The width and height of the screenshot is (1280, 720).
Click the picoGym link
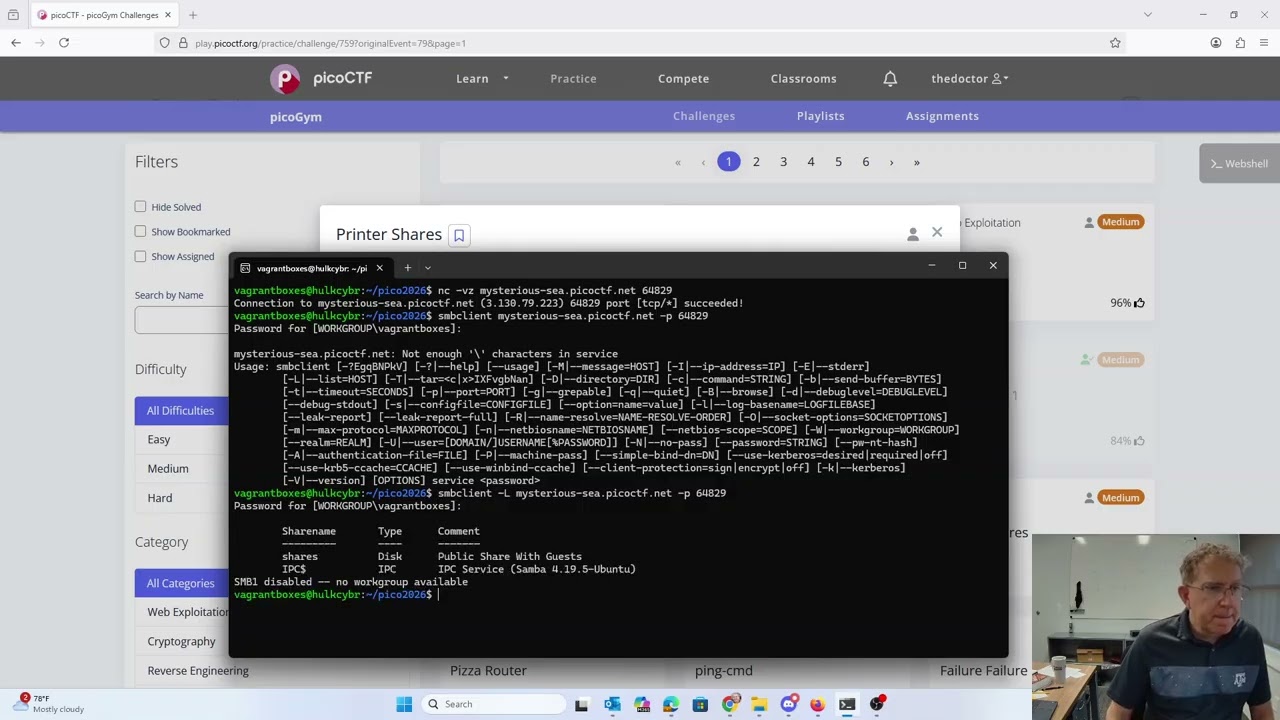click(296, 117)
